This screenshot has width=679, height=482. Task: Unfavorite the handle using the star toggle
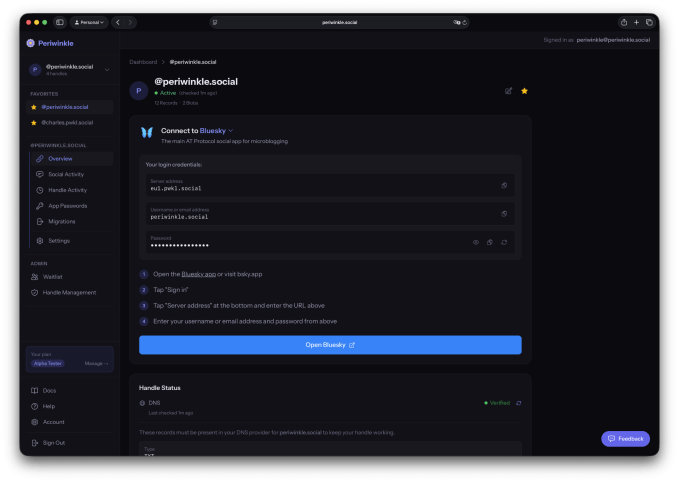coord(524,90)
